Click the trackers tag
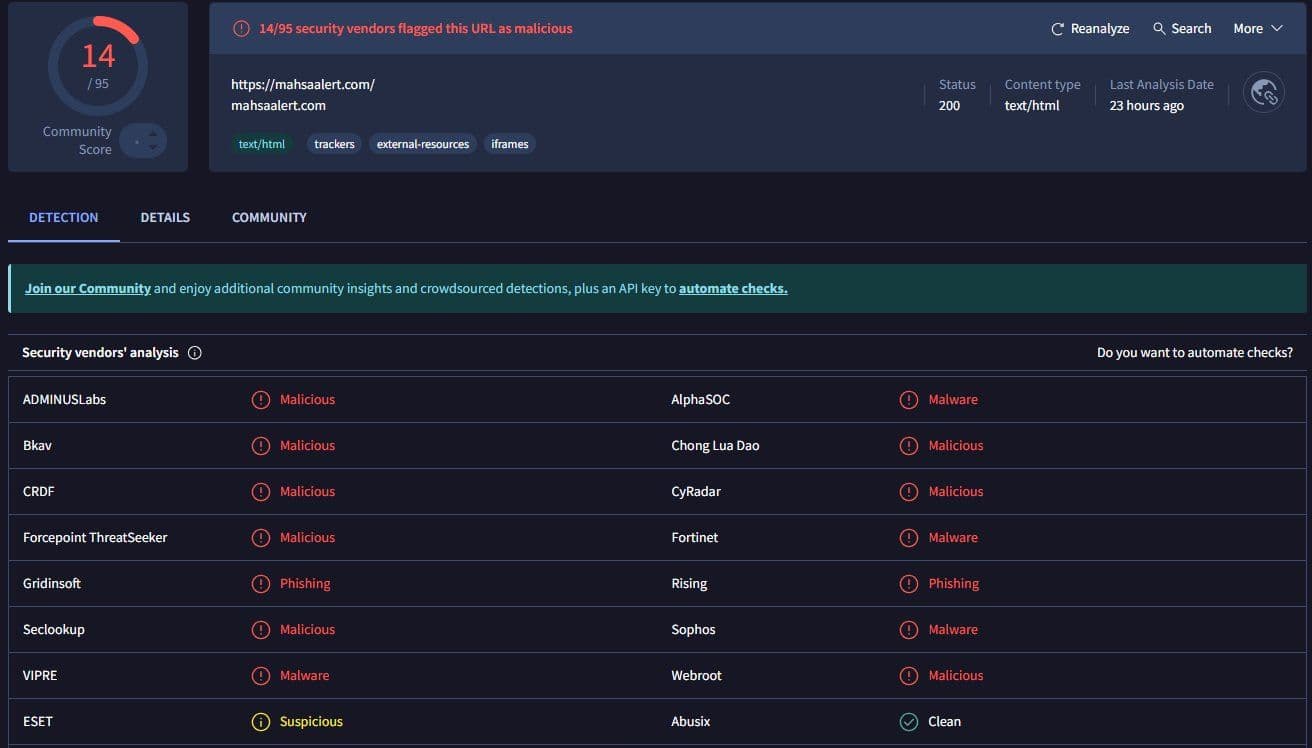The width and height of the screenshot is (1312, 748). pyautogui.click(x=334, y=144)
